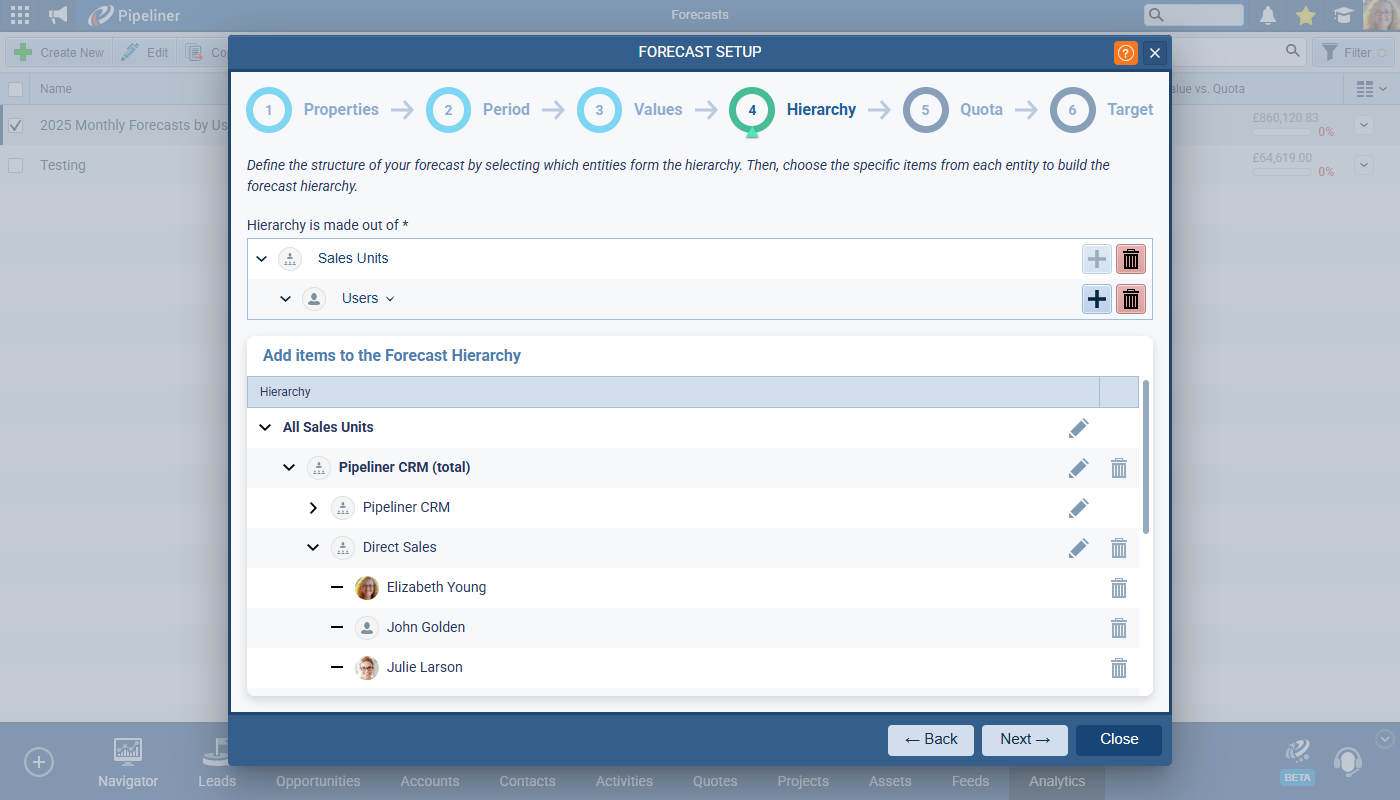The height and width of the screenshot is (800, 1400).
Task: Open the Users entity dropdown
Action: click(x=390, y=299)
